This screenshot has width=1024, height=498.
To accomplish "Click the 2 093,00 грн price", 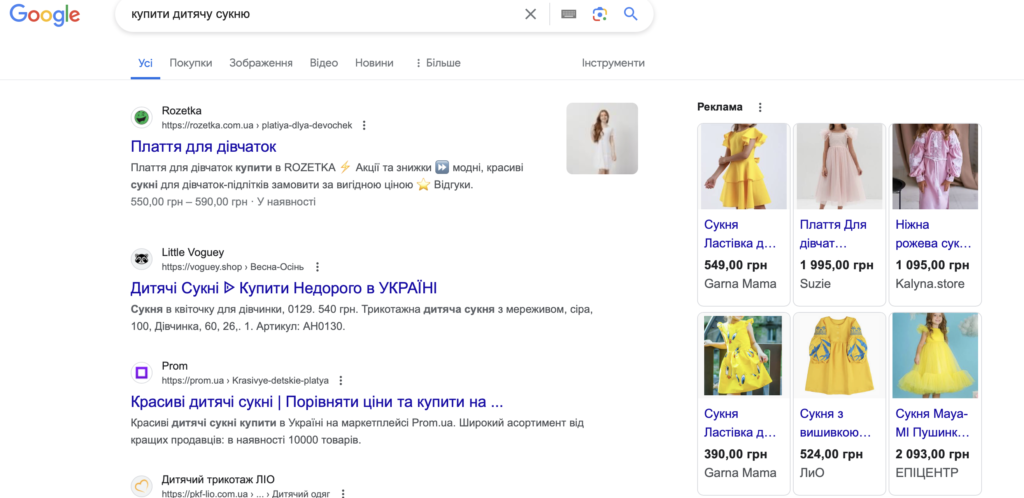I will pyautogui.click(x=932, y=454).
